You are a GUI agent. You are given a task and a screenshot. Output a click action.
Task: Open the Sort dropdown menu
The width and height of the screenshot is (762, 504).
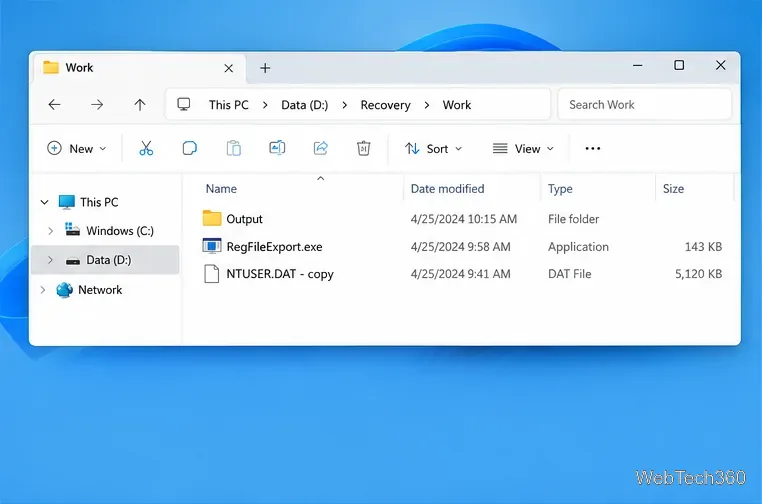click(433, 149)
